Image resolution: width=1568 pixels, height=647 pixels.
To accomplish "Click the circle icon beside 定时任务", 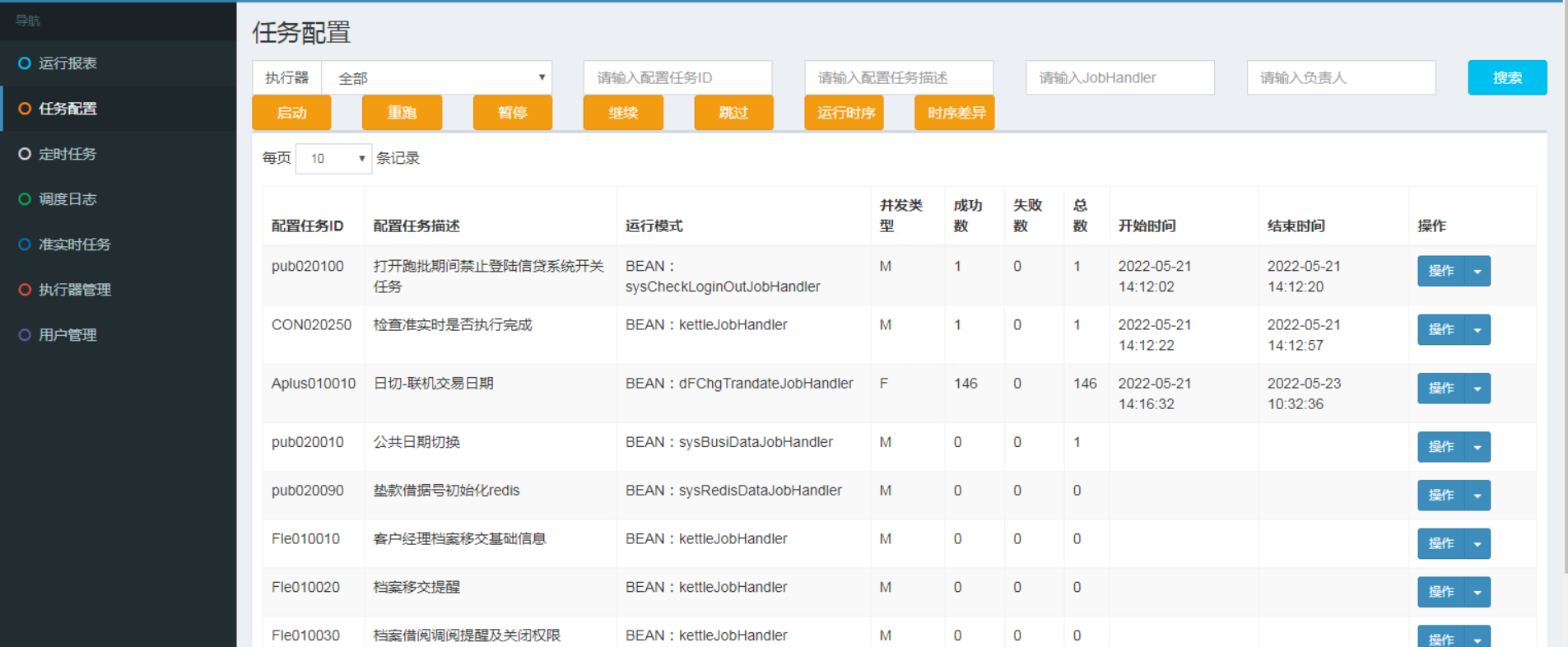I will point(25,154).
